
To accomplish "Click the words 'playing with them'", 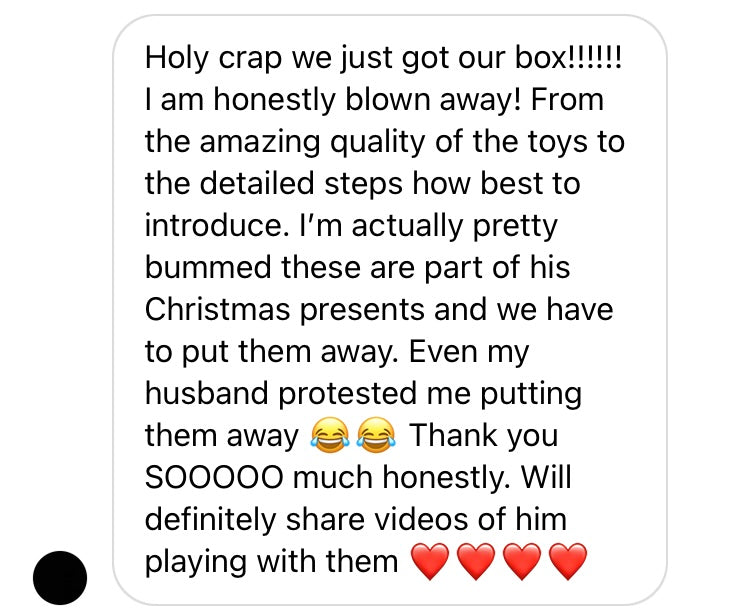I will pyautogui.click(x=272, y=562).
